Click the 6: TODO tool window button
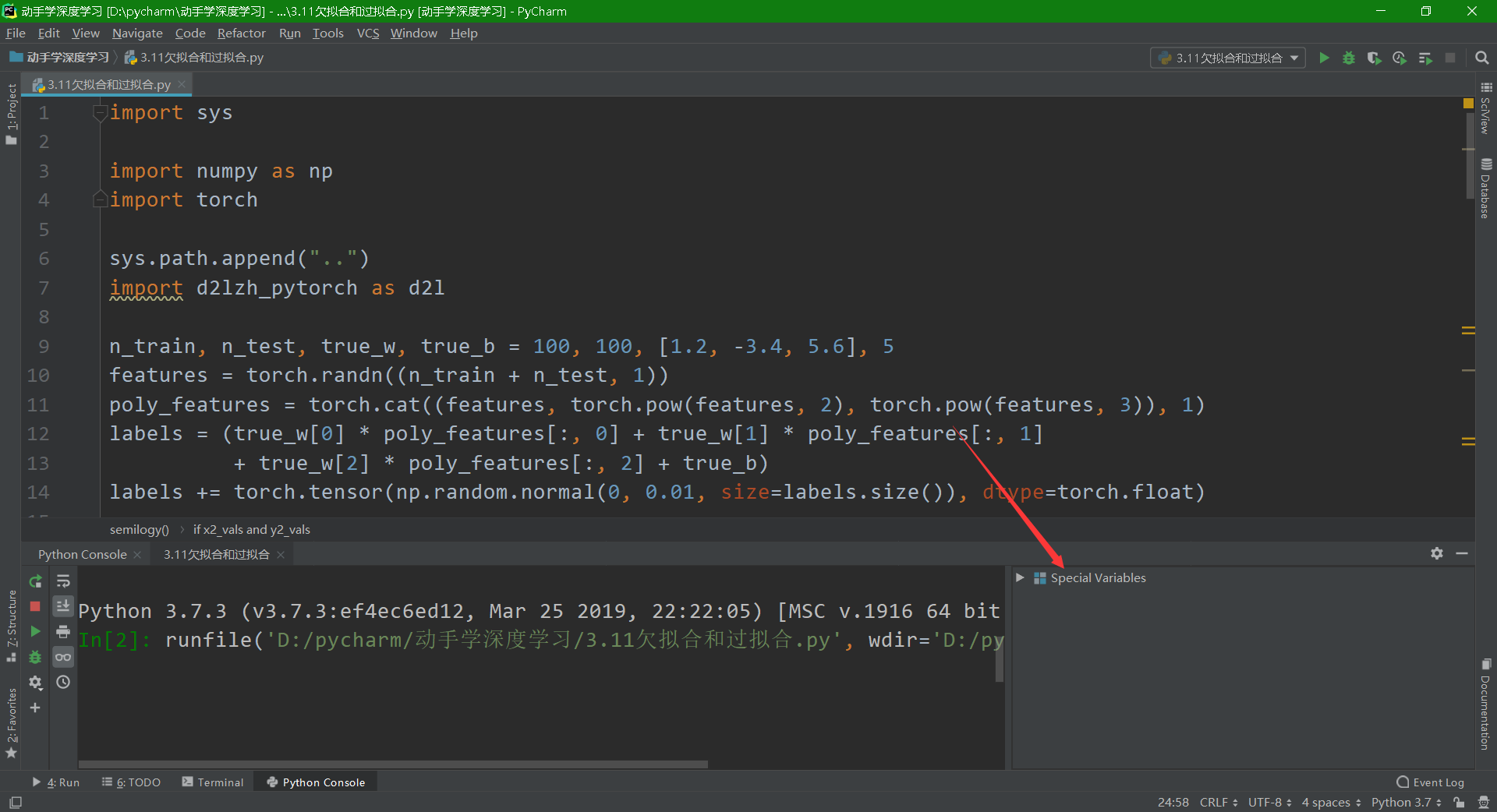1497x812 pixels. click(131, 782)
